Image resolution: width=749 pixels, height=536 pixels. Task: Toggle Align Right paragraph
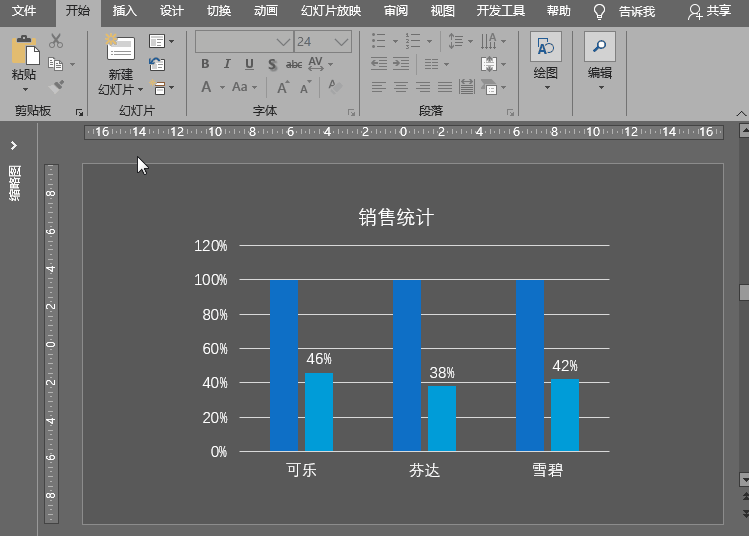tap(423, 87)
